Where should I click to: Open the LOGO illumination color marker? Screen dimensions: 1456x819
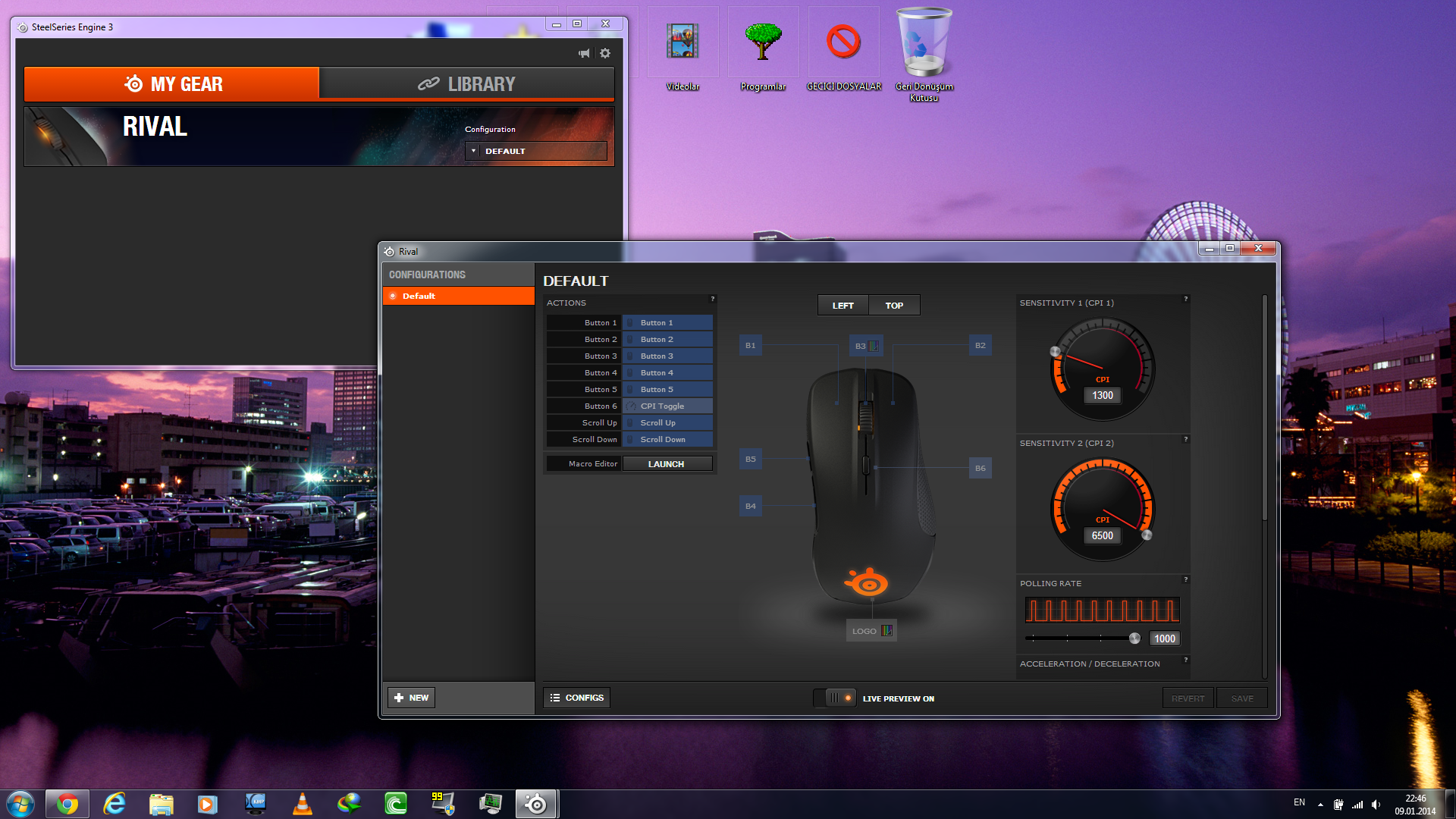pos(871,631)
